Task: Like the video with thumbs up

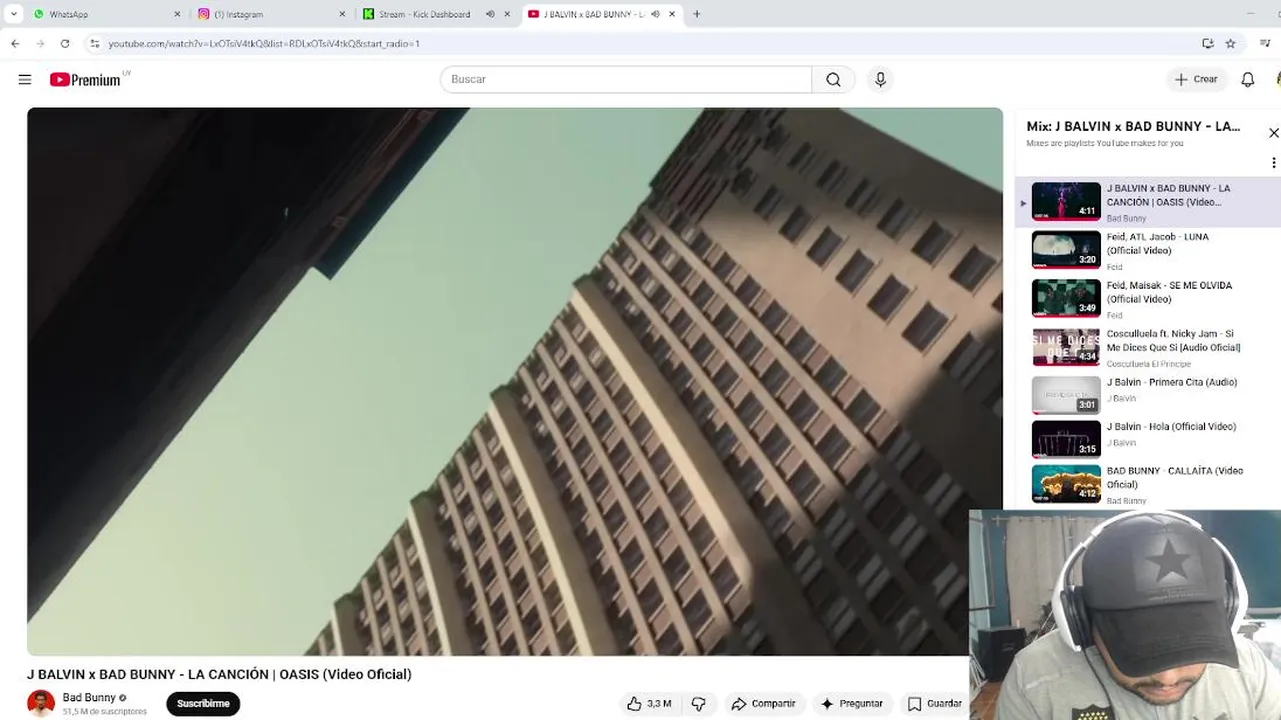Action: tap(648, 704)
